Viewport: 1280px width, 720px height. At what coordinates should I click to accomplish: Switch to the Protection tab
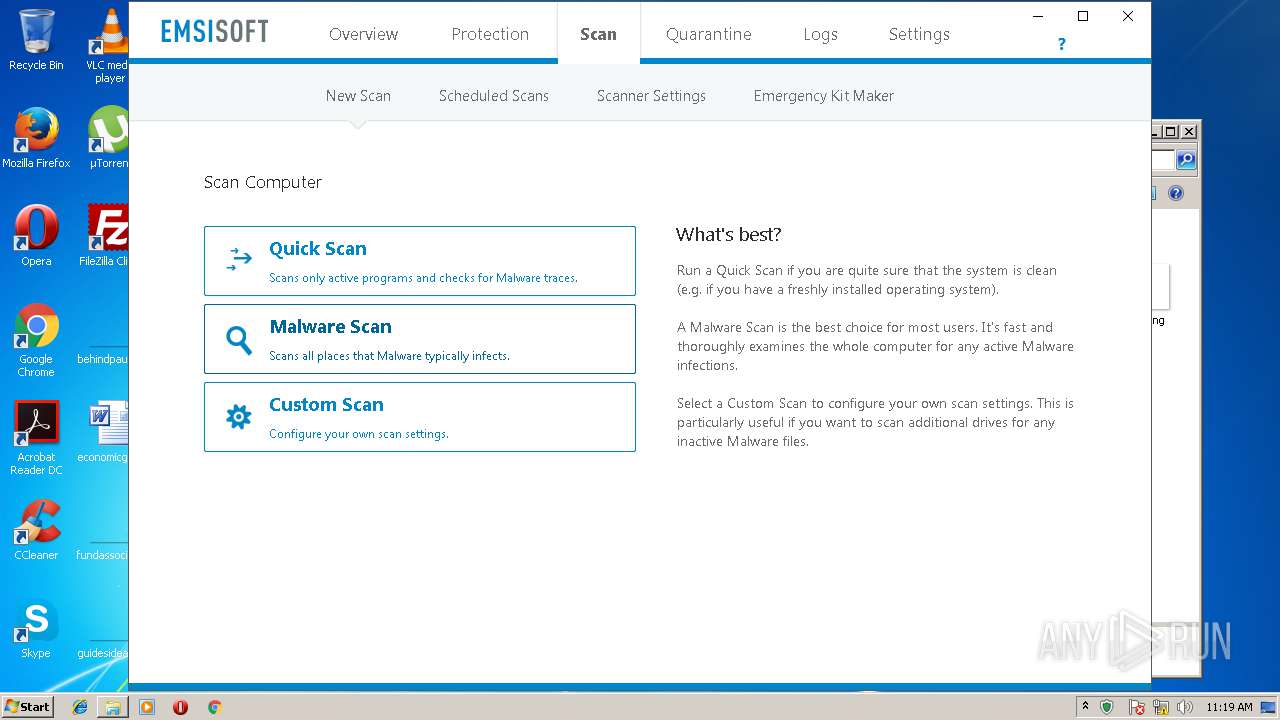click(490, 34)
